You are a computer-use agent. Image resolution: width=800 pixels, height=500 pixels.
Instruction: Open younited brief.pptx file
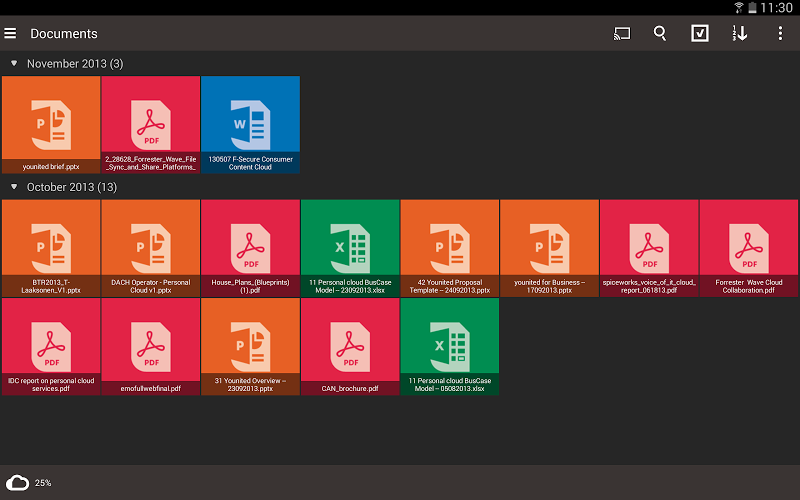tap(50, 125)
